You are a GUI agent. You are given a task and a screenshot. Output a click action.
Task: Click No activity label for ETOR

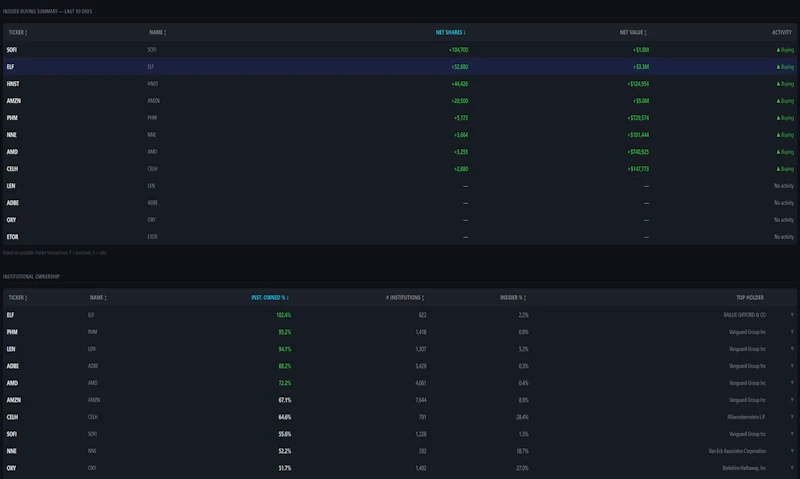(784, 237)
